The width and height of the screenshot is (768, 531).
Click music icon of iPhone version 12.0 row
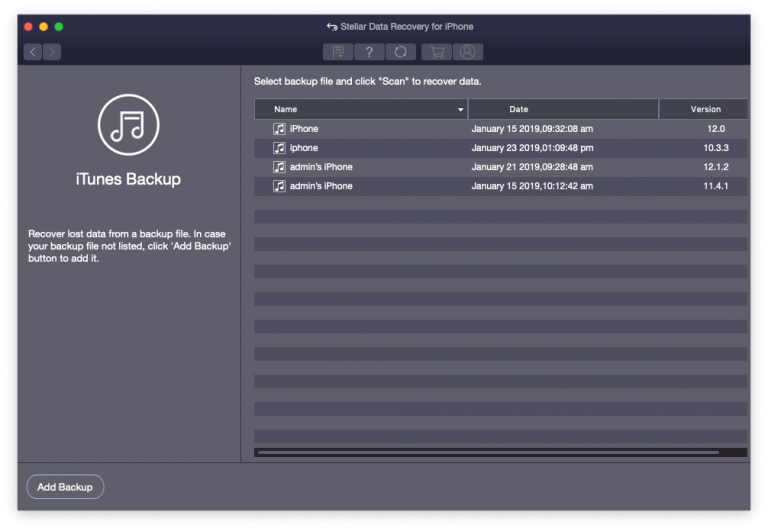(279, 129)
